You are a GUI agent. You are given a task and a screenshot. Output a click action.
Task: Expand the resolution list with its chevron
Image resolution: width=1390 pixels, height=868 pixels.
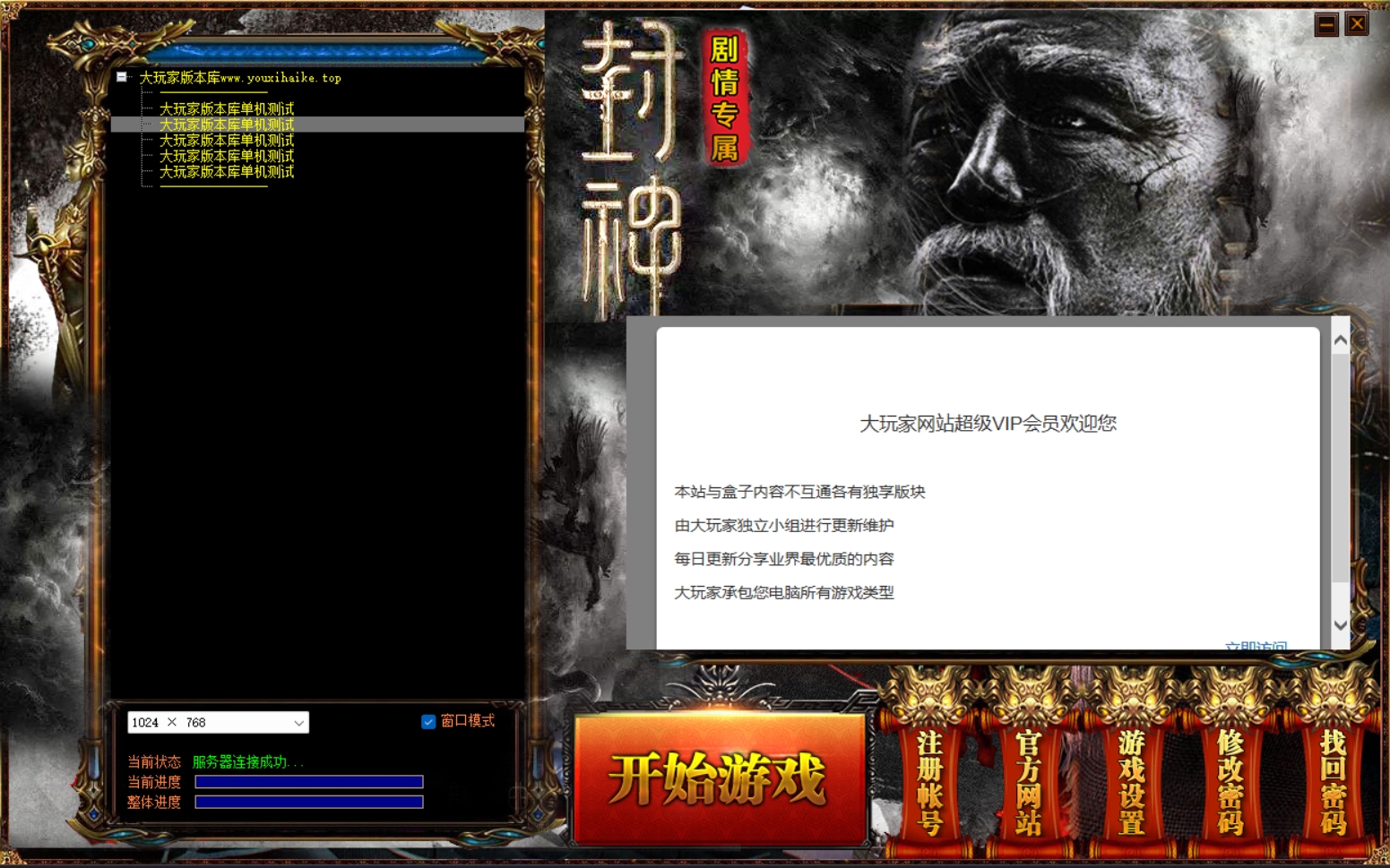[x=298, y=722]
